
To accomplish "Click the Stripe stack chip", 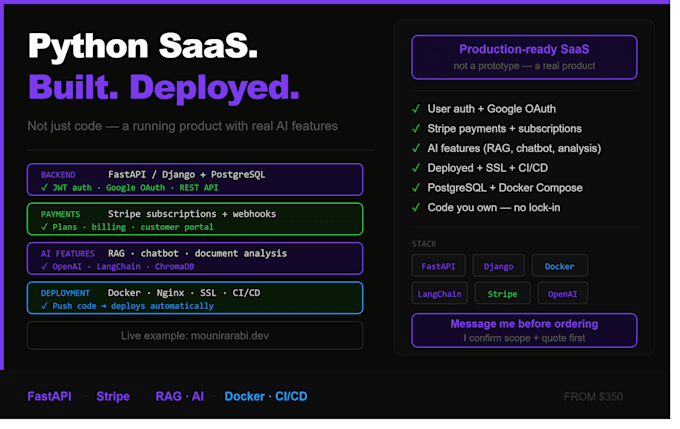I will [502, 293].
